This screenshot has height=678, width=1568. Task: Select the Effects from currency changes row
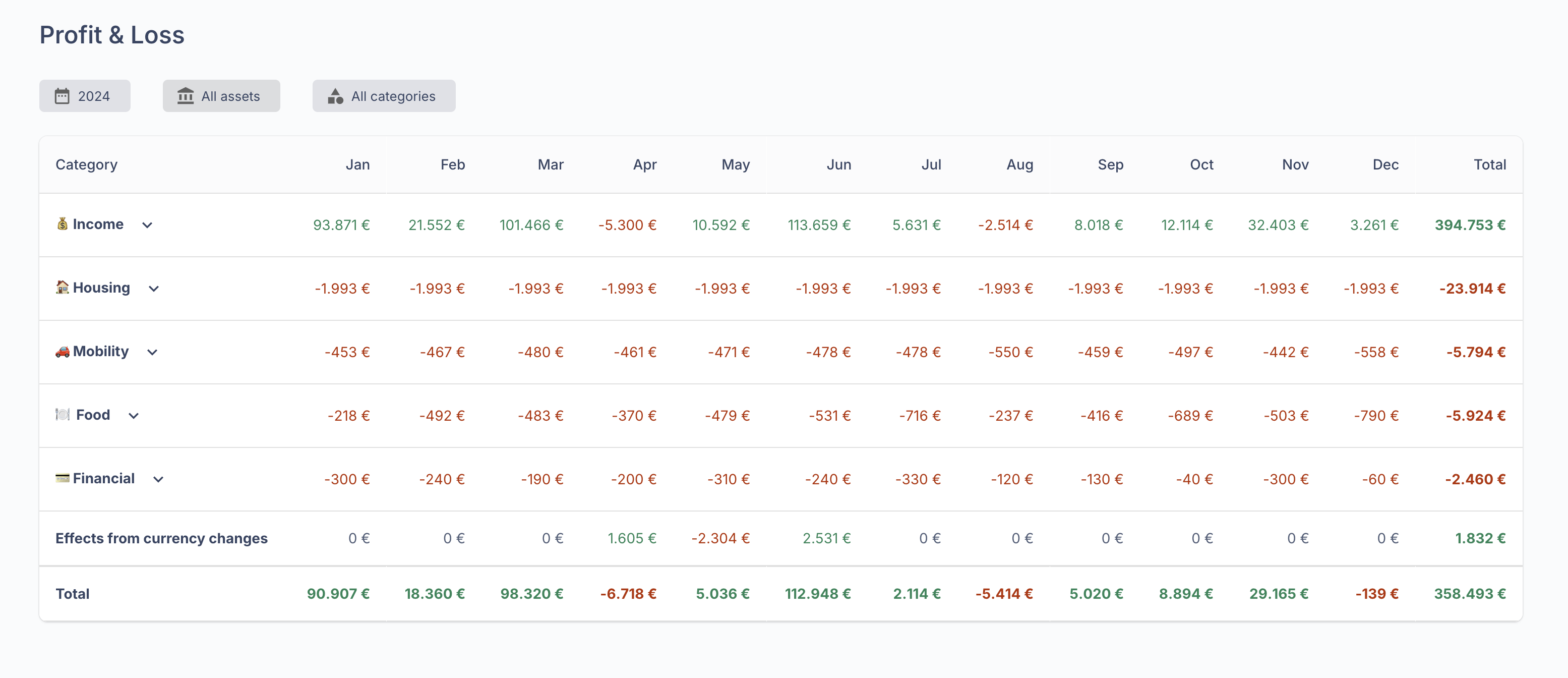[161, 538]
